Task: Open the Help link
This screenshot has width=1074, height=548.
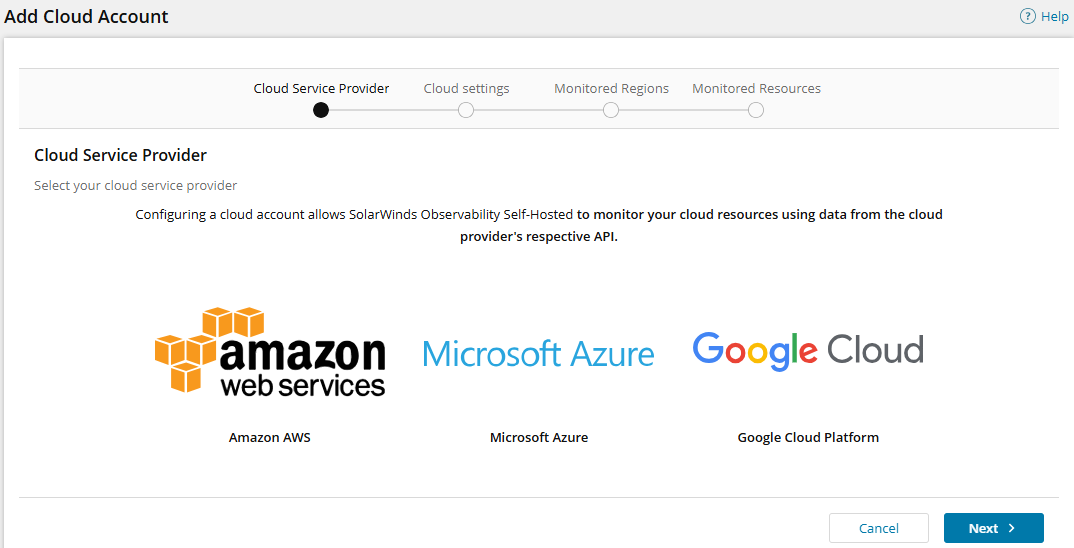Action: [1055, 17]
